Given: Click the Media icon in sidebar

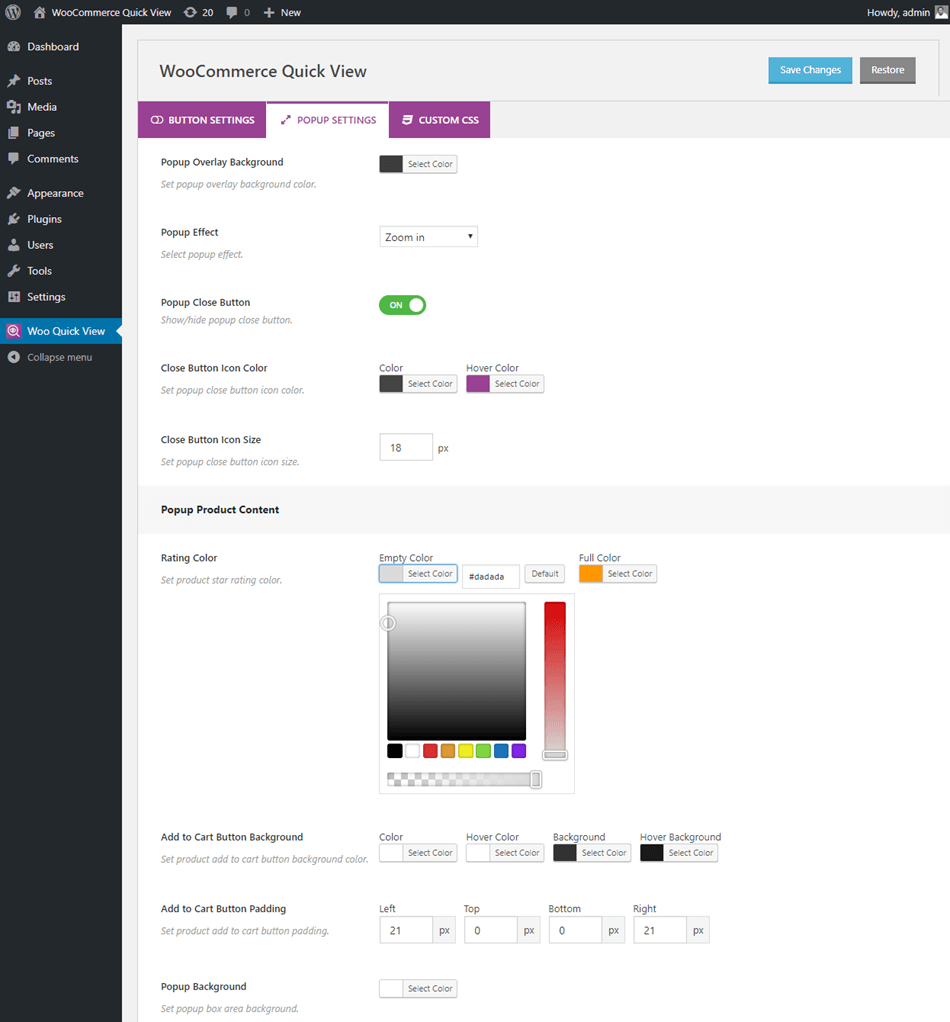Looking at the screenshot, I should (x=14, y=107).
